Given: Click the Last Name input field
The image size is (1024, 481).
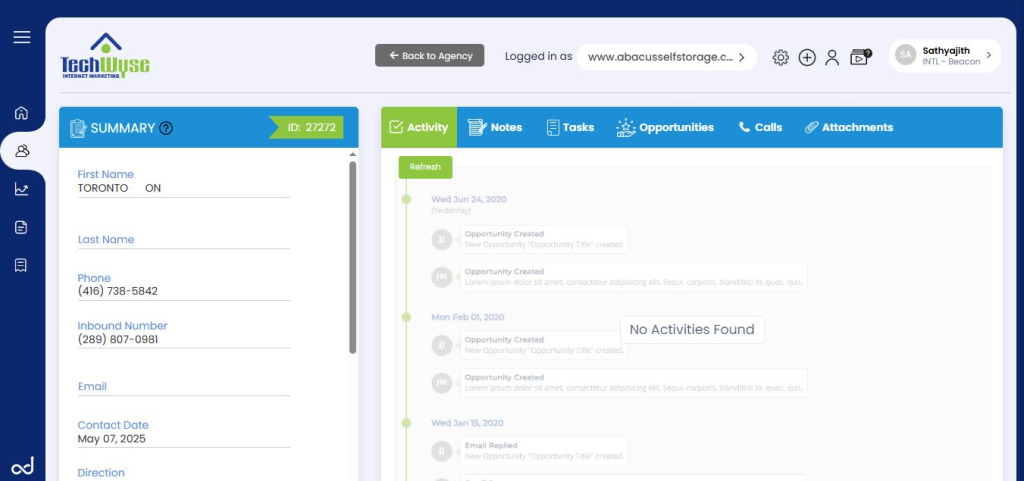Looking at the screenshot, I should (x=184, y=240).
